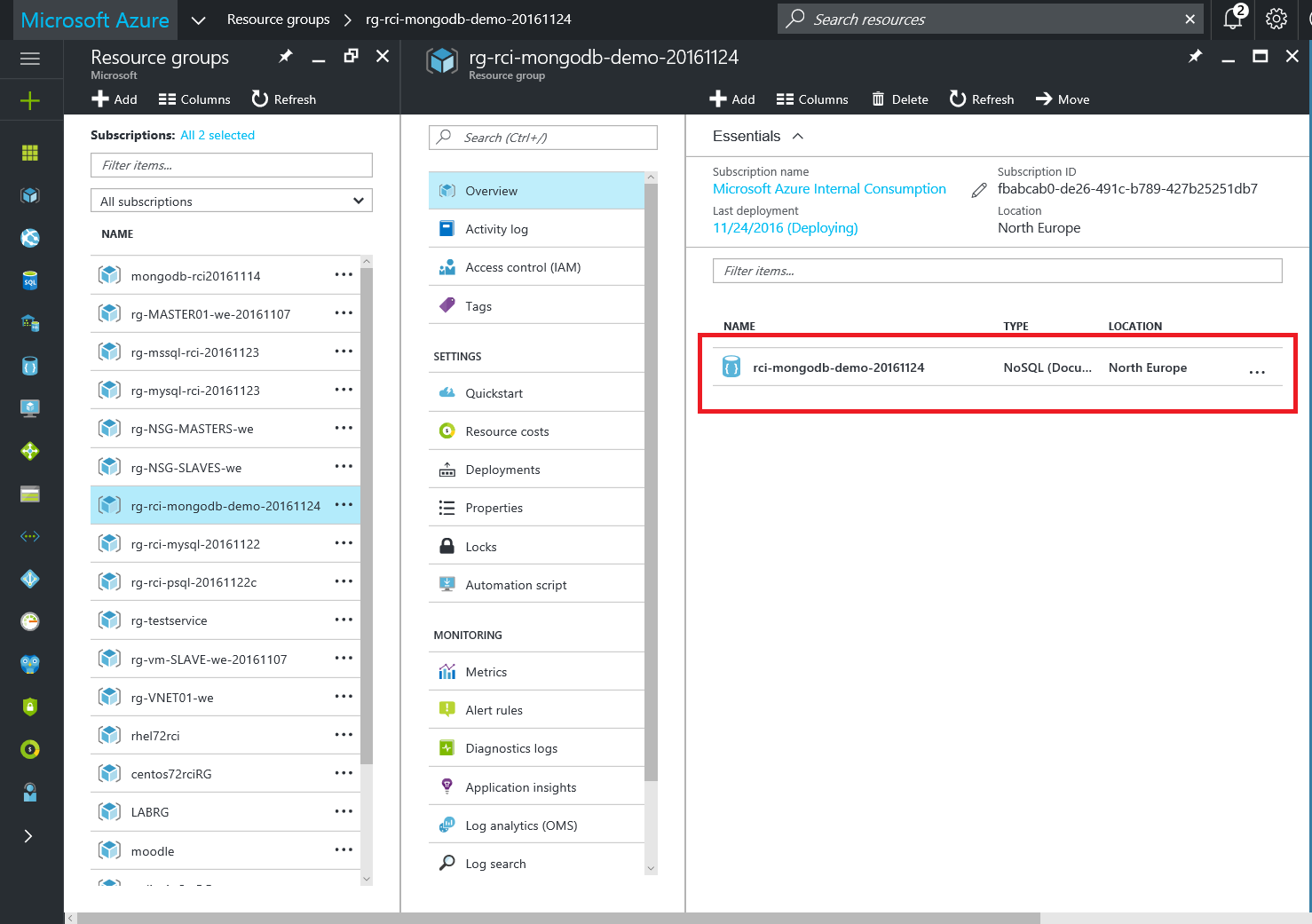Open Access control (IAM)
The height and width of the screenshot is (924, 1312).
point(536,267)
